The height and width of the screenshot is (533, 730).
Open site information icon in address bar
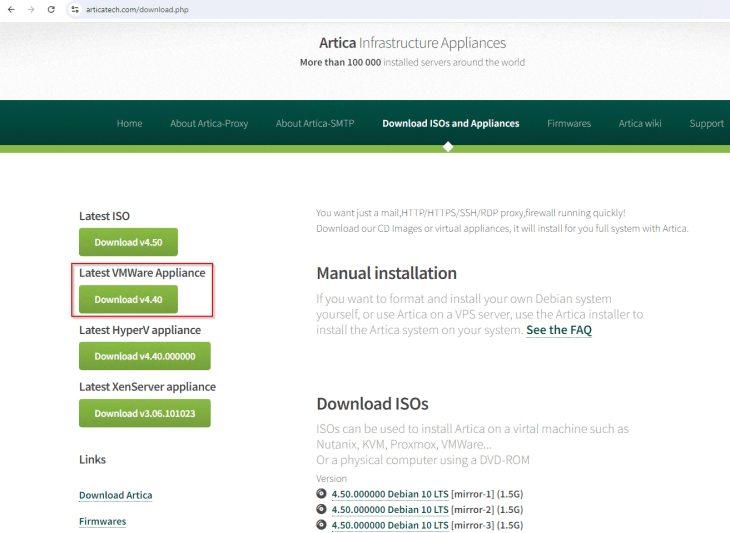[75, 9]
